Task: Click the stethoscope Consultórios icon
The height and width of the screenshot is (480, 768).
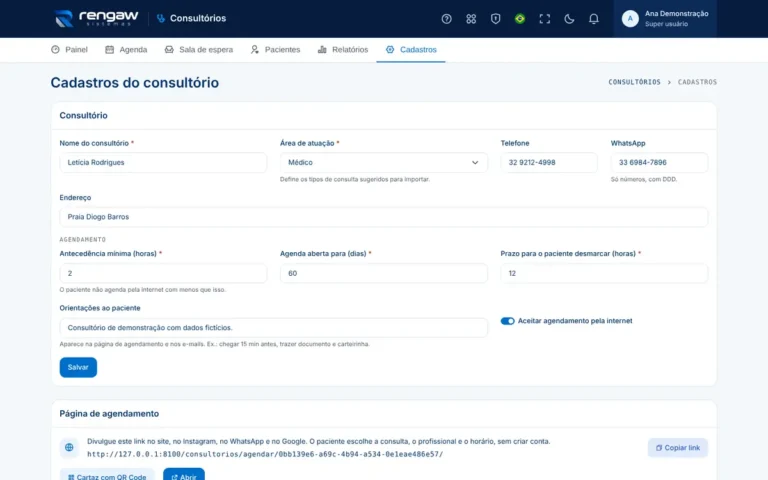Action: click(161, 19)
